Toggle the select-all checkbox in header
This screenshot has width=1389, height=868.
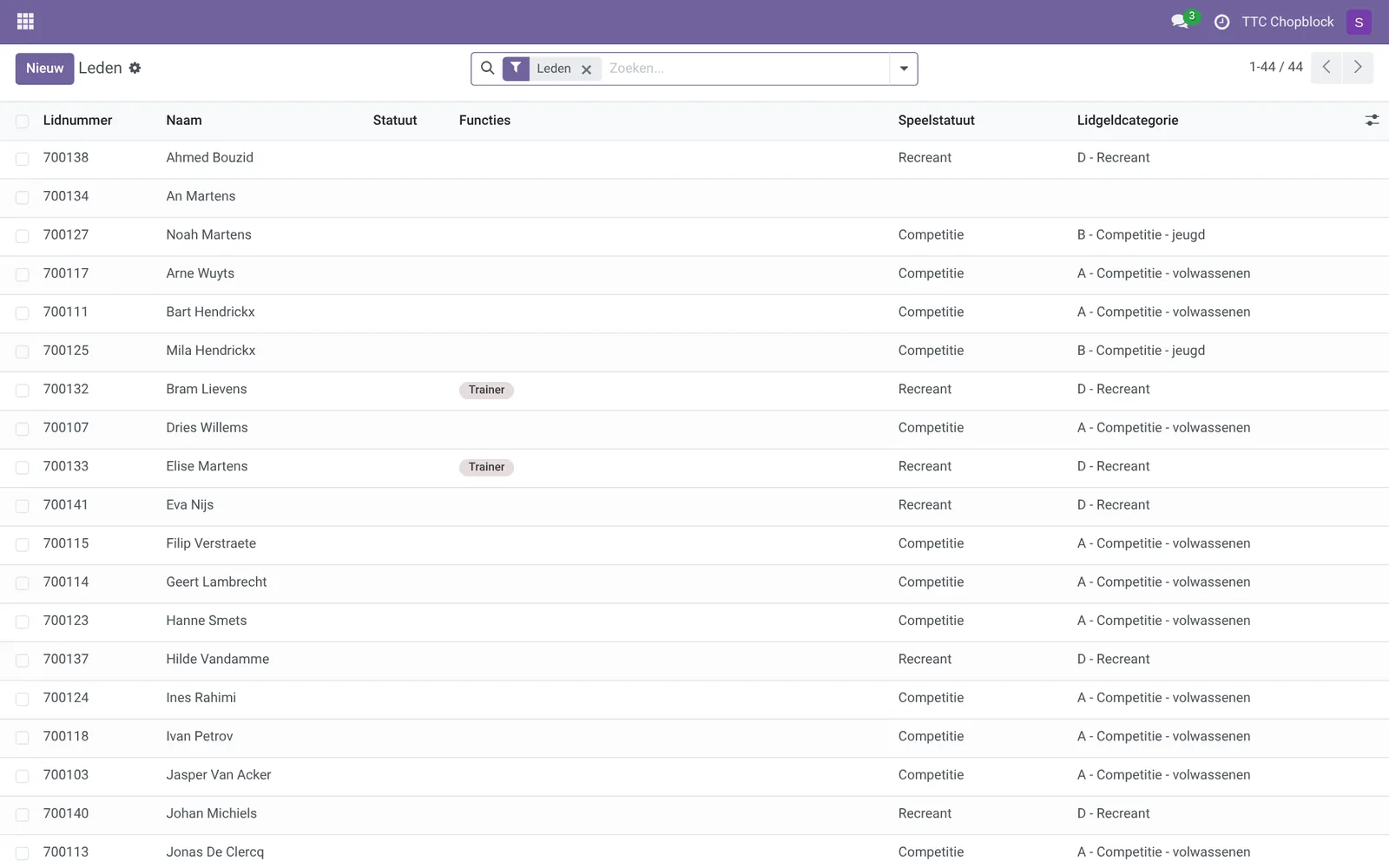coord(23,122)
